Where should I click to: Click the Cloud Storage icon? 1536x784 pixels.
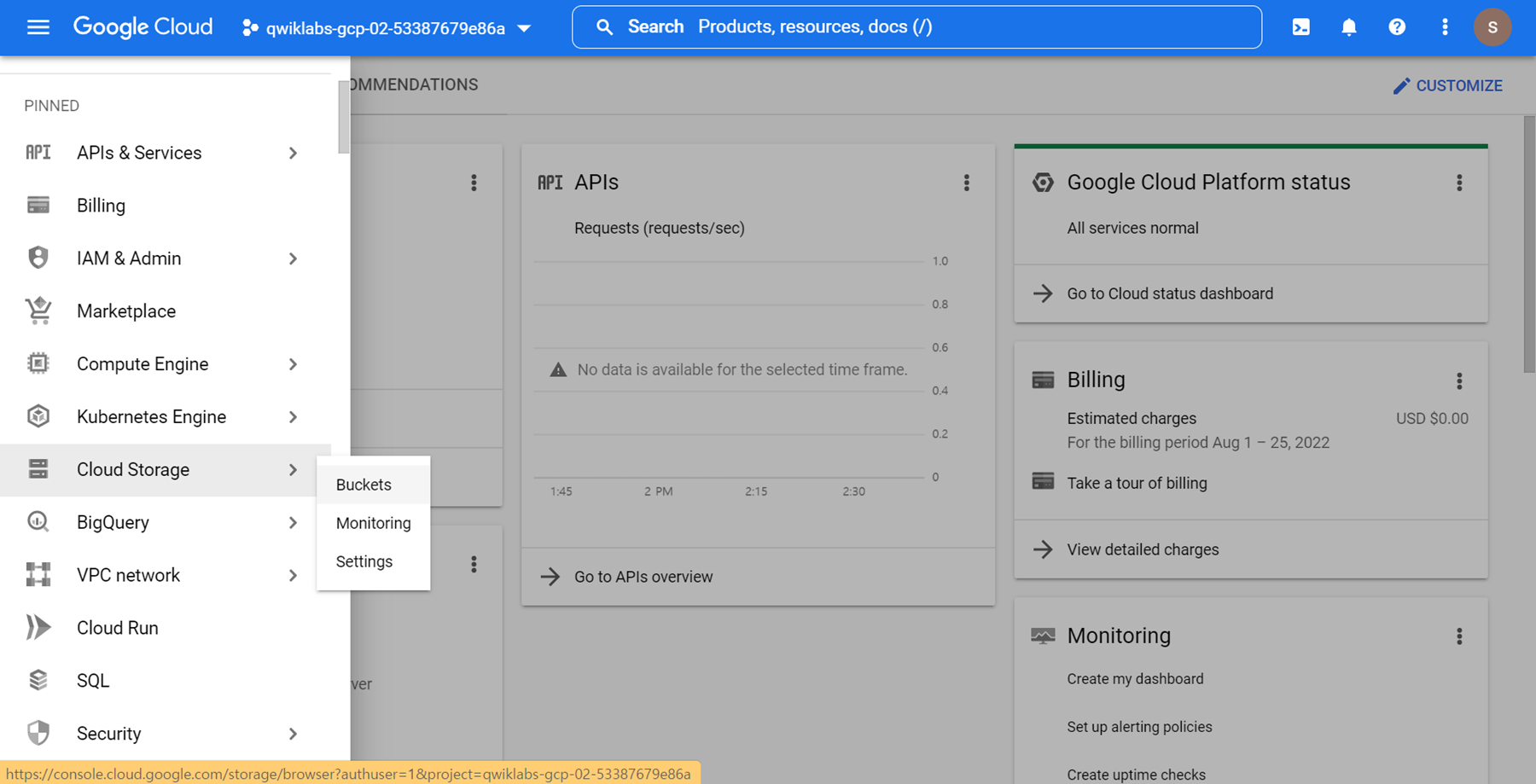[x=38, y=469]
